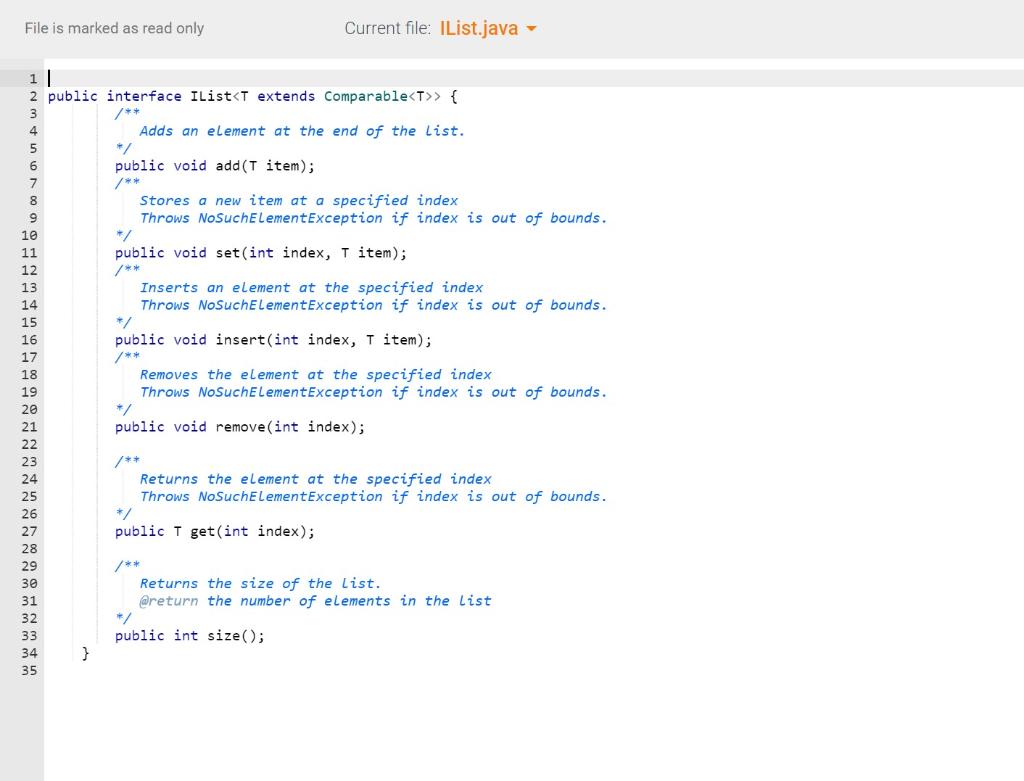The image size is (1024, 781).
Task: Click the orange dropdown arrow beside IList.java
Action: click(x=533, y=28)
